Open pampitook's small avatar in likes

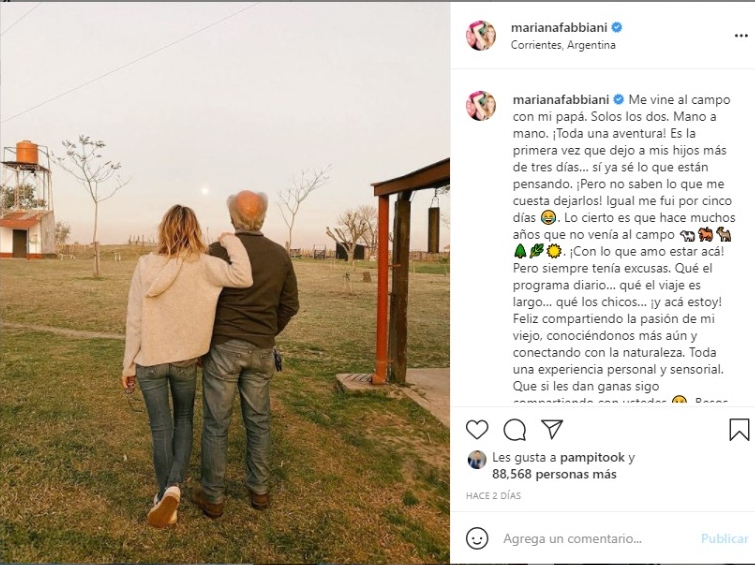point(476,460)
